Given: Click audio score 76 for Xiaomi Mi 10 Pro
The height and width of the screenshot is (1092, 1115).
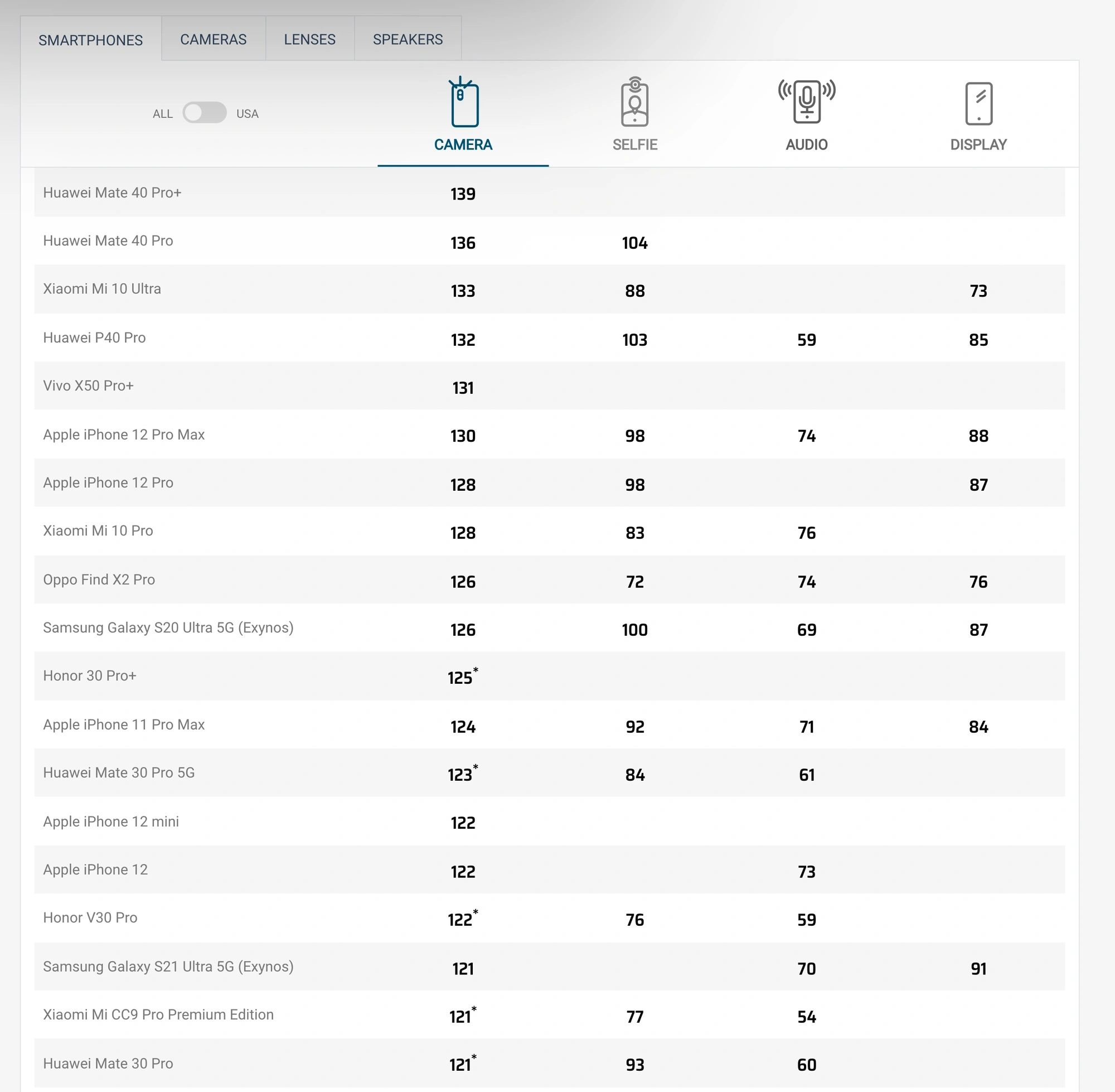Looking at the screenshot, I should coord(807,533).
